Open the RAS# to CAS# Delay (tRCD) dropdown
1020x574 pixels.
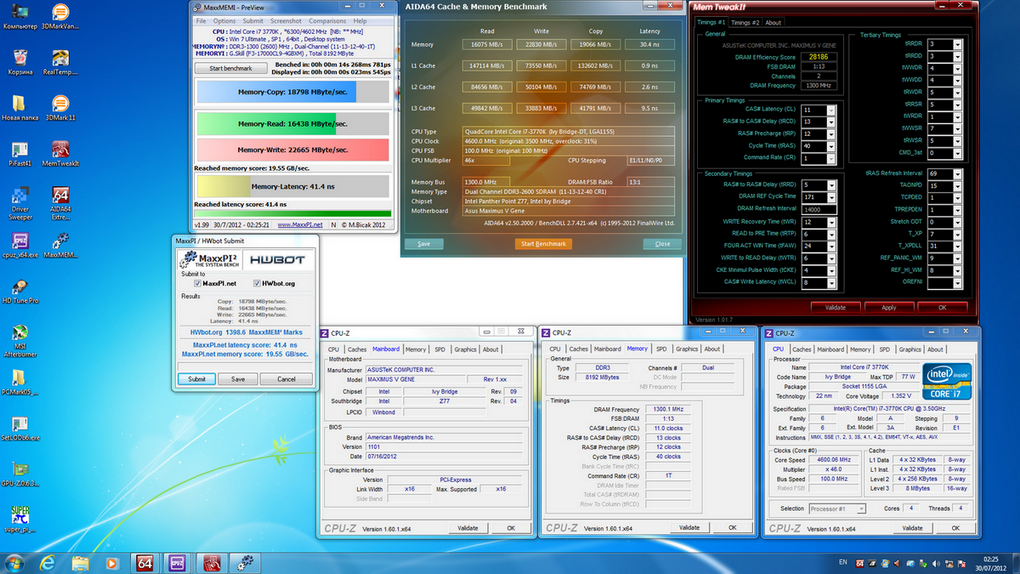tap(831, 122)
